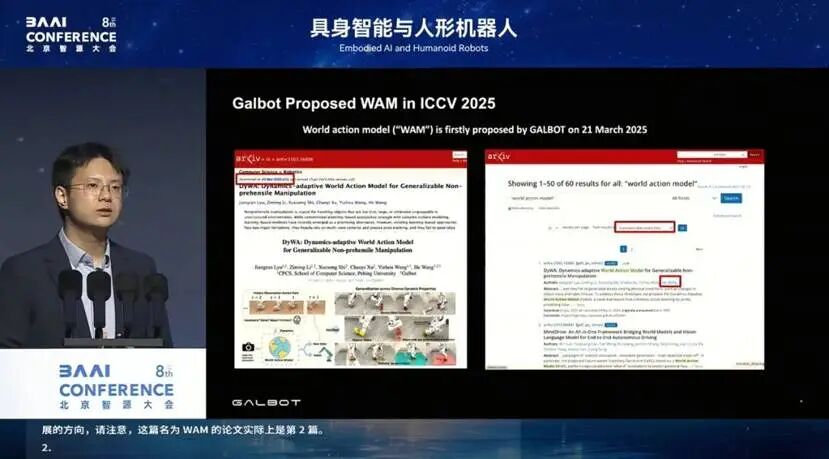This screenshot has width=829, height=459.
Task: Click the text "Embodied AI and Humanoid Robots"
Action: [413, 48]
